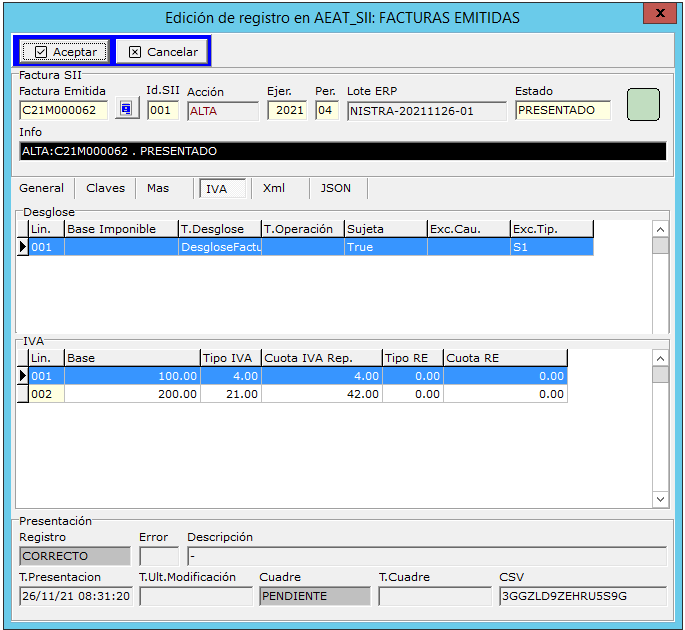Click the Base Imponible column header

pyautogui.click(x=121, y=229)
